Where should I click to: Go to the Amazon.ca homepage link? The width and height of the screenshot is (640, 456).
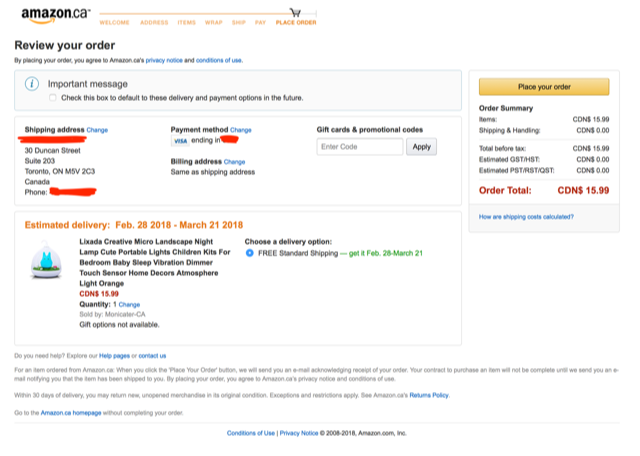[70, 413]
